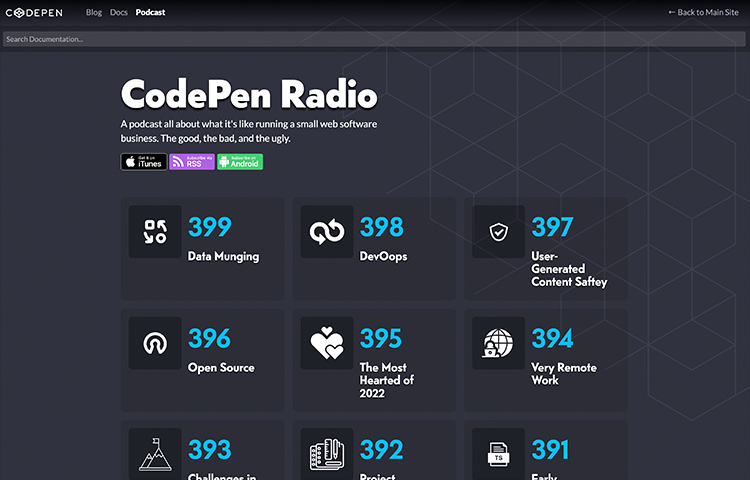Click User-Generated Content Saftey title
Viewport: 750px width, 480px height.
569,269
